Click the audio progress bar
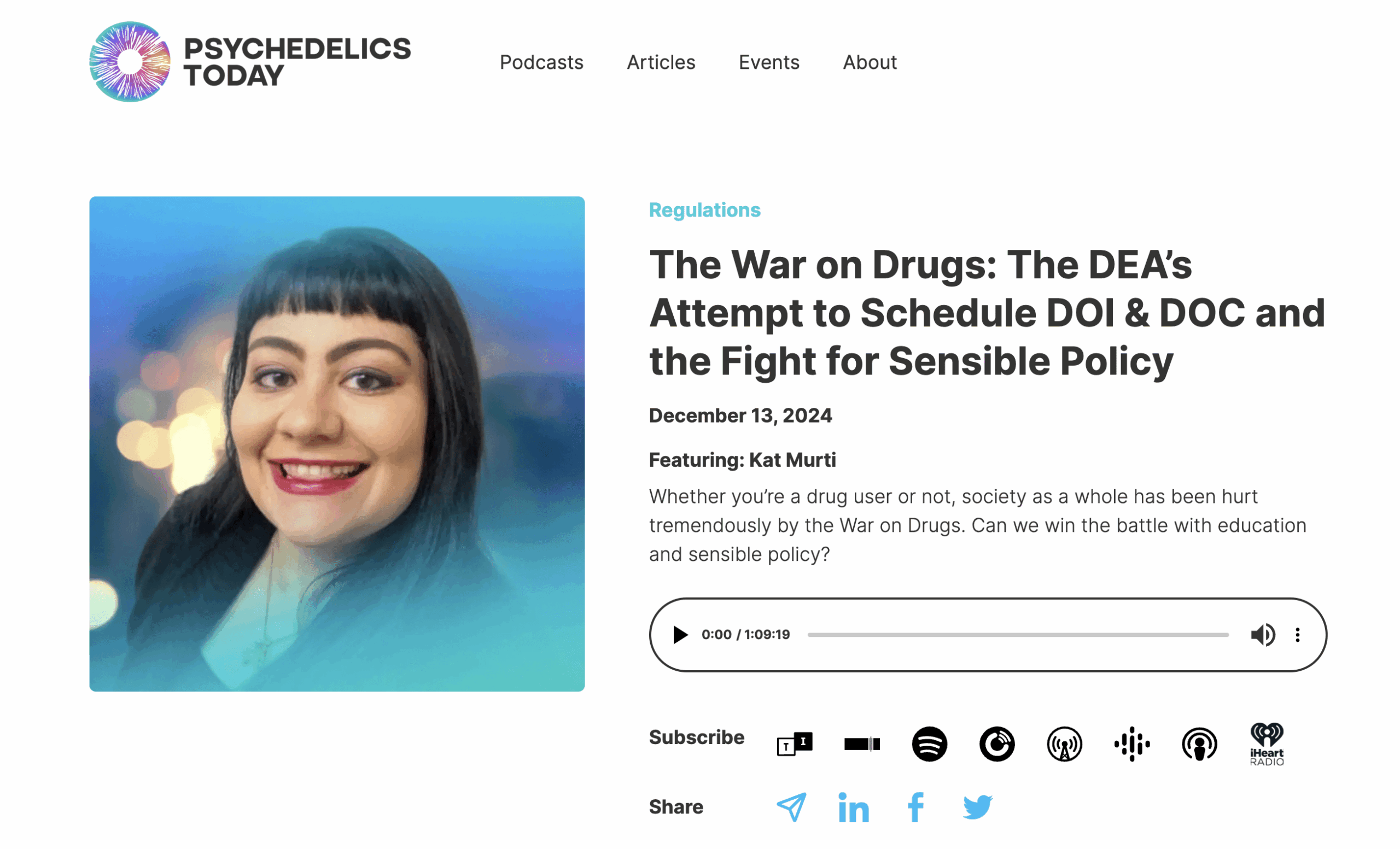 point(1018,635)
